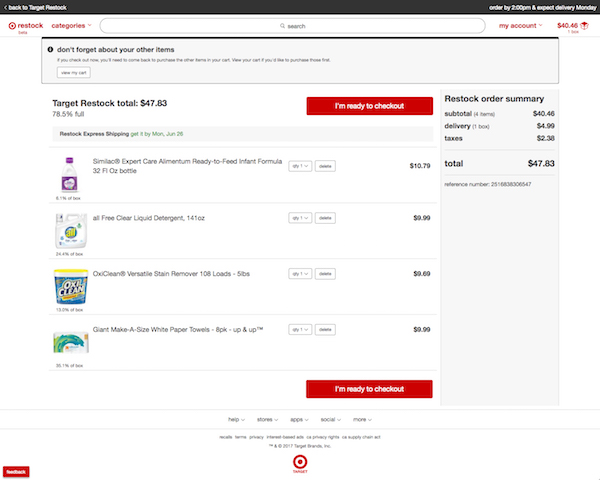Click the terms footer link
The width and height of the screenshot is (600, 480).
241,437
